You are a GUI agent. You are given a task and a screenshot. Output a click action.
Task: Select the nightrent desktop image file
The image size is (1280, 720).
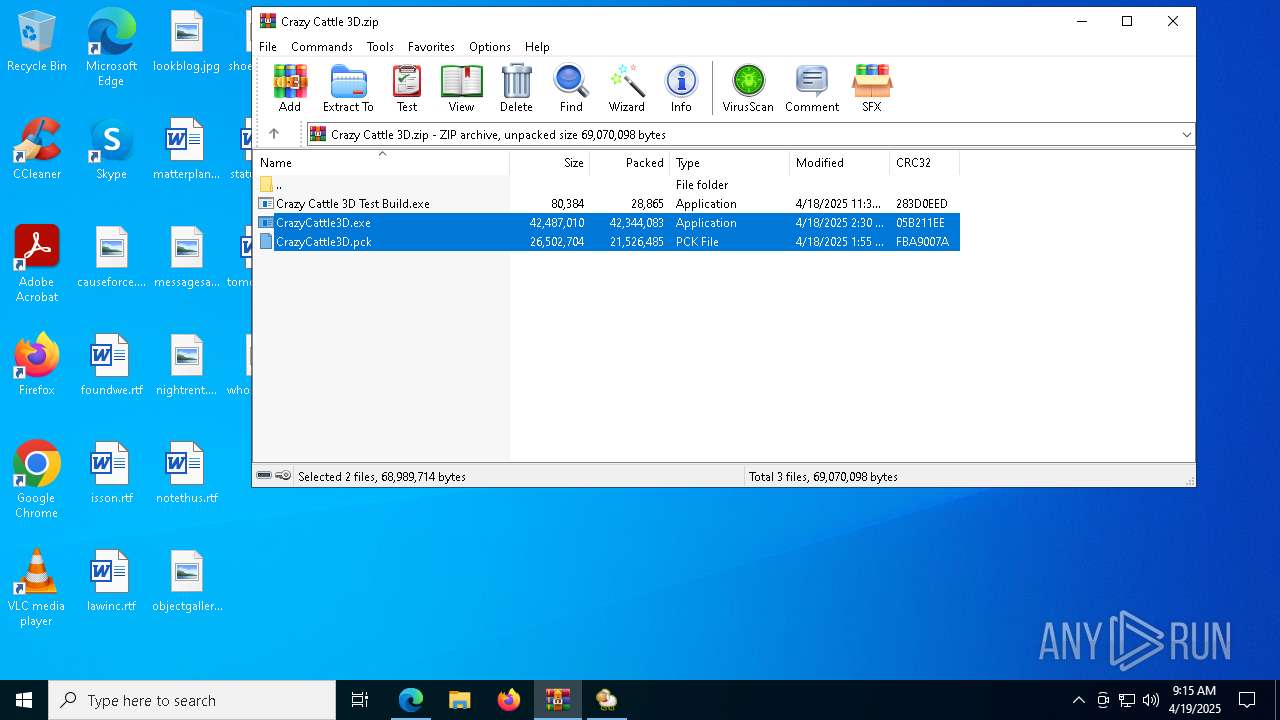tap(186, 366)
